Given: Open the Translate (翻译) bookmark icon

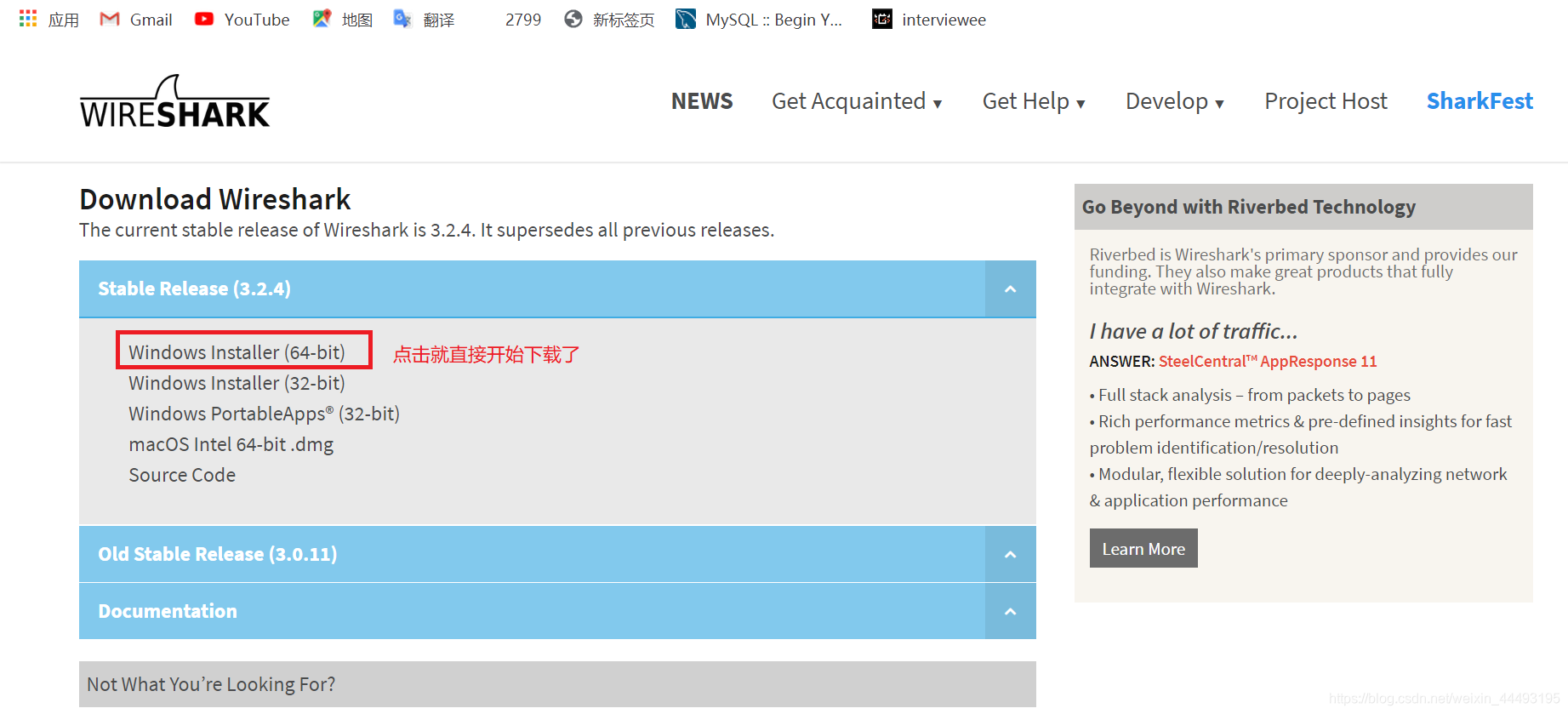Looking at the screenshot, I should (x=402, y=19).
